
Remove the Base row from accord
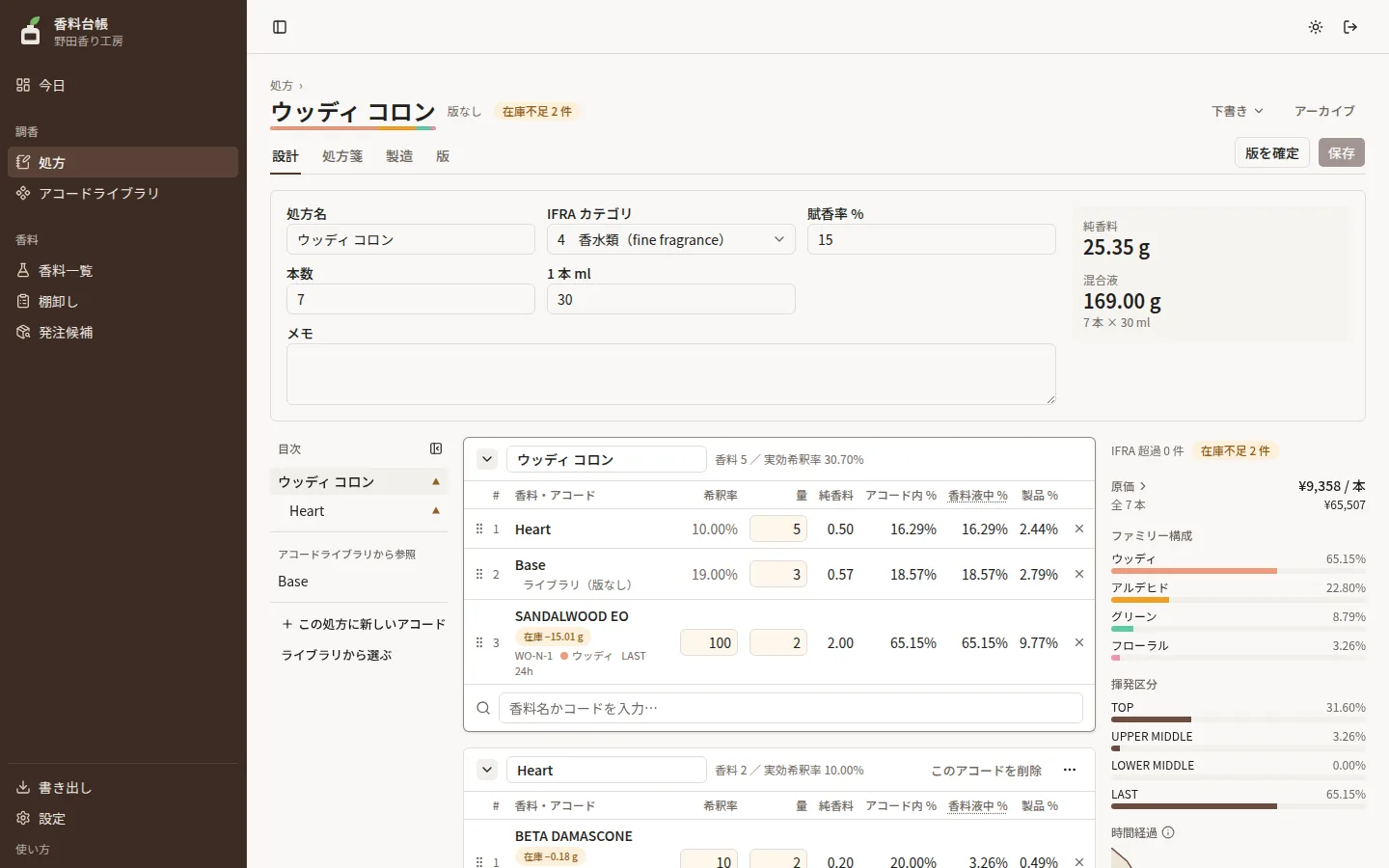[x=1079, y=574]
